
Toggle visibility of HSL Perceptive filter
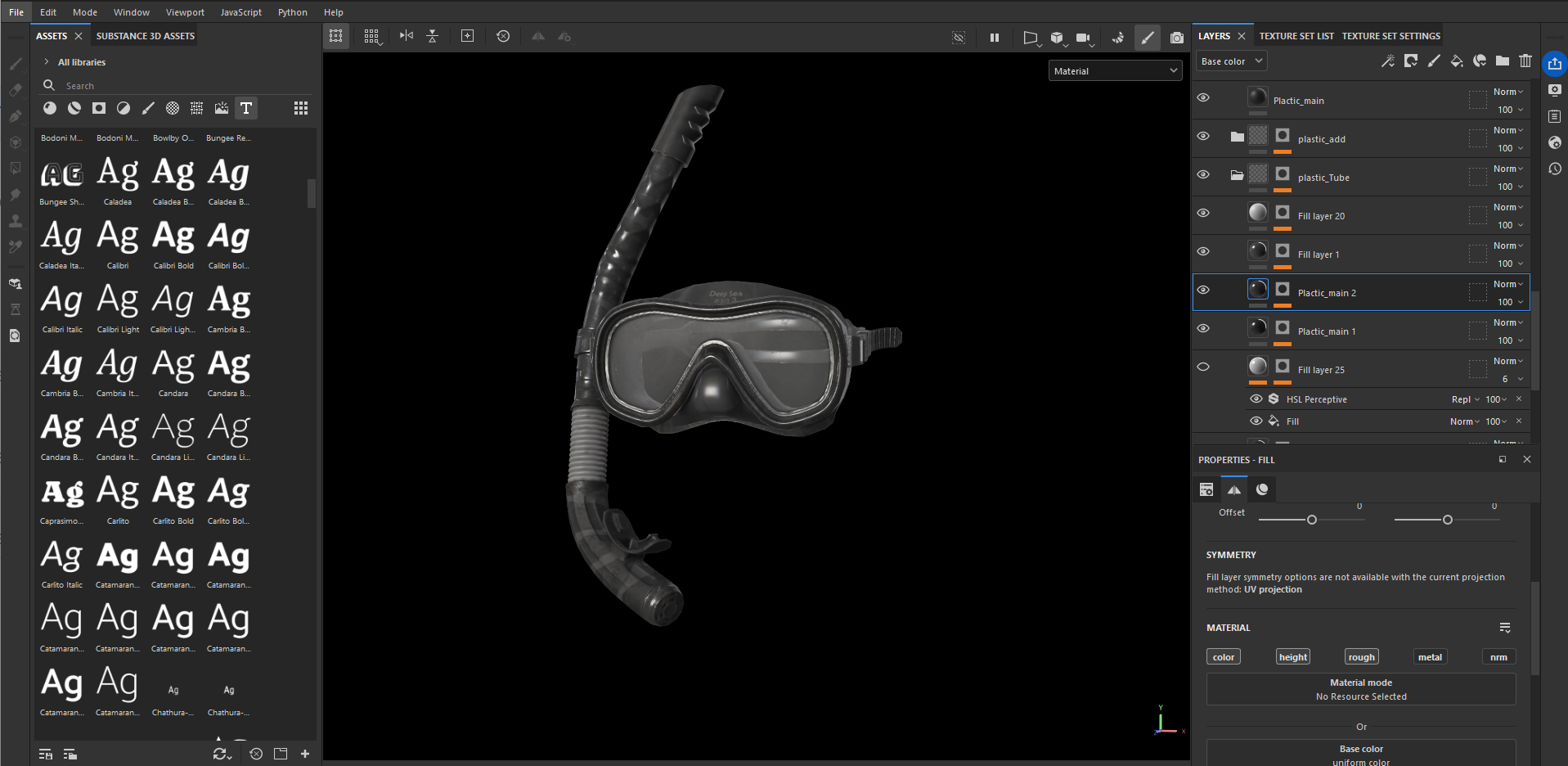(x=1256, y=399)
